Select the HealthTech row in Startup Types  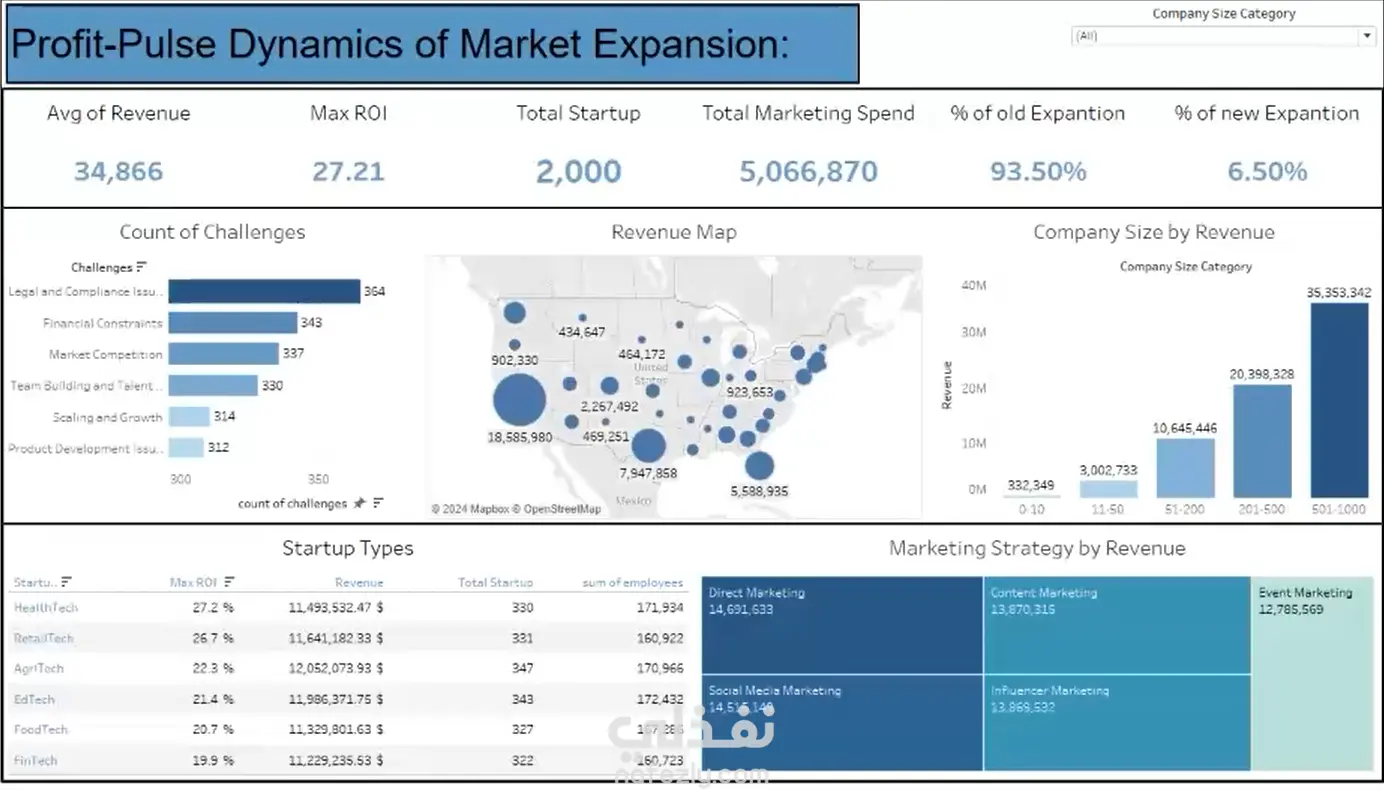pos(348,608)
